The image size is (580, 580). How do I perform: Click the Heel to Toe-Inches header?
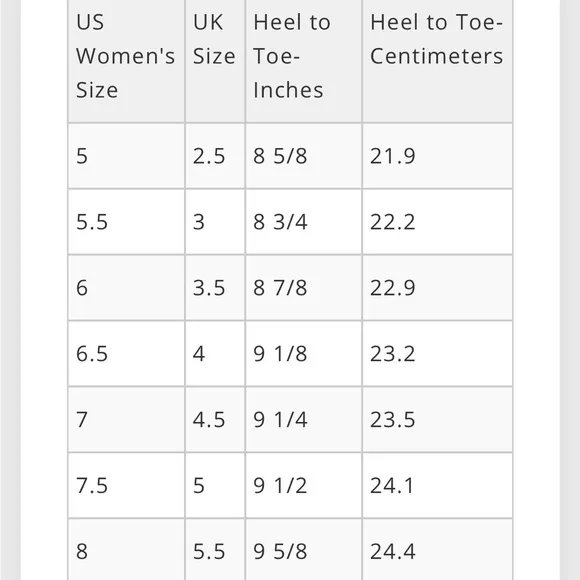(x=303, y=61)
